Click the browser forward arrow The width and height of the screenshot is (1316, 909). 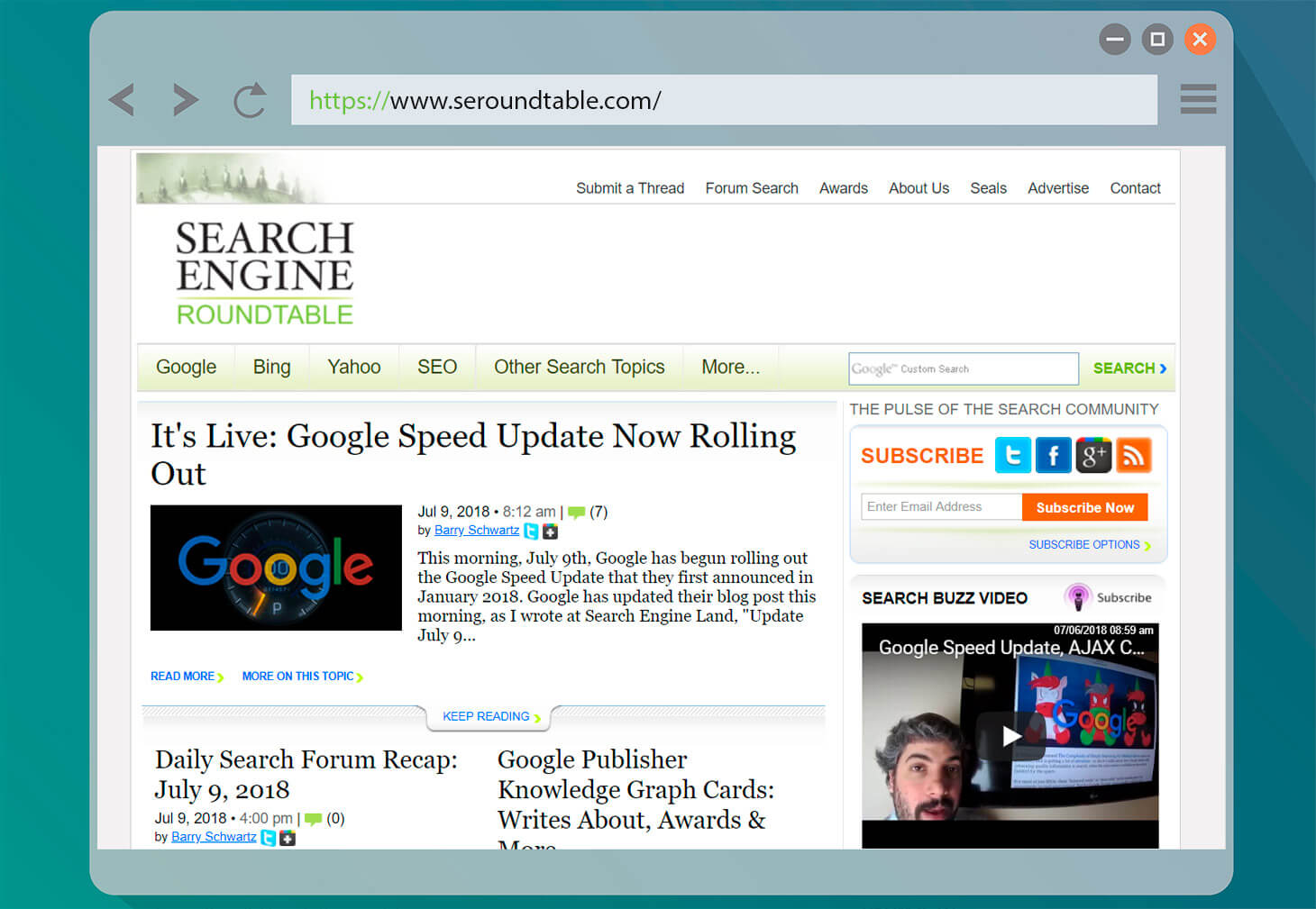coord(185,100)
